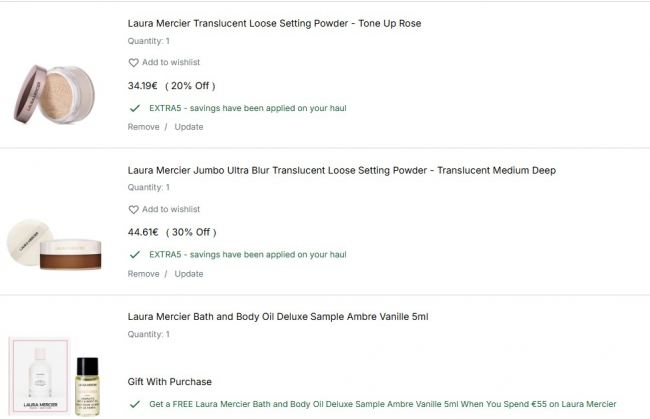Click the green checkmark beside Tone Up Rose EXTRA5 savings
Image resolution: width=650 pixels, height=419 pixels.
(134, 108)
